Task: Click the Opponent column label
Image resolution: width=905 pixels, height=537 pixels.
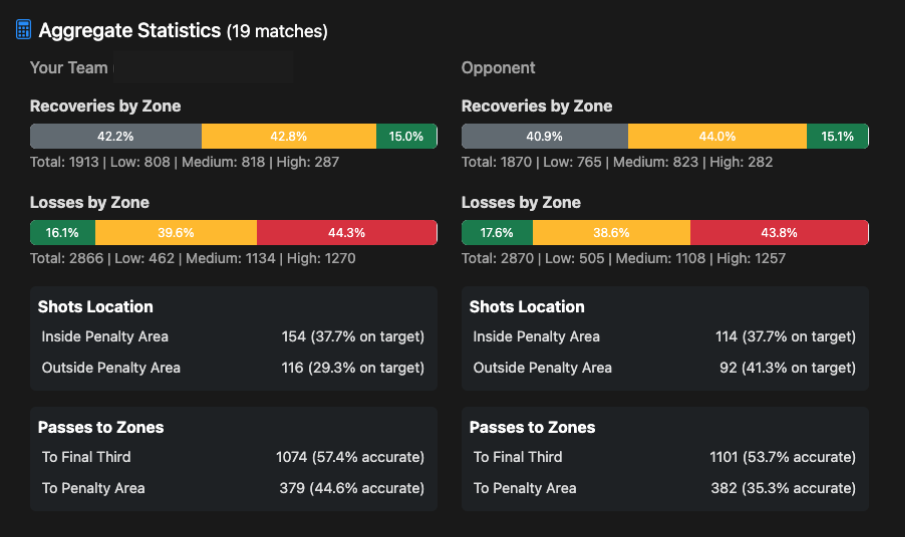Action: pos(498,68)
